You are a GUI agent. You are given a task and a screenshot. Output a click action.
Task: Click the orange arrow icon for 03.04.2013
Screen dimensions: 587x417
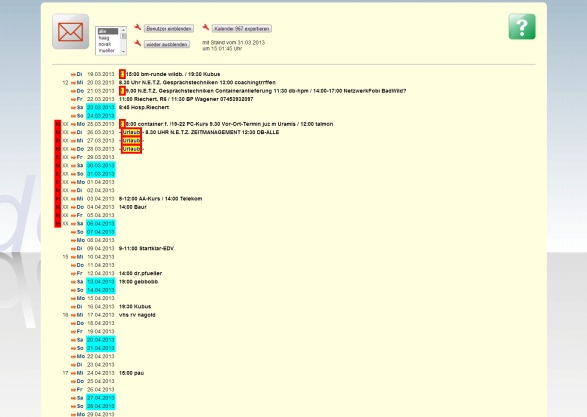(73, 199)
